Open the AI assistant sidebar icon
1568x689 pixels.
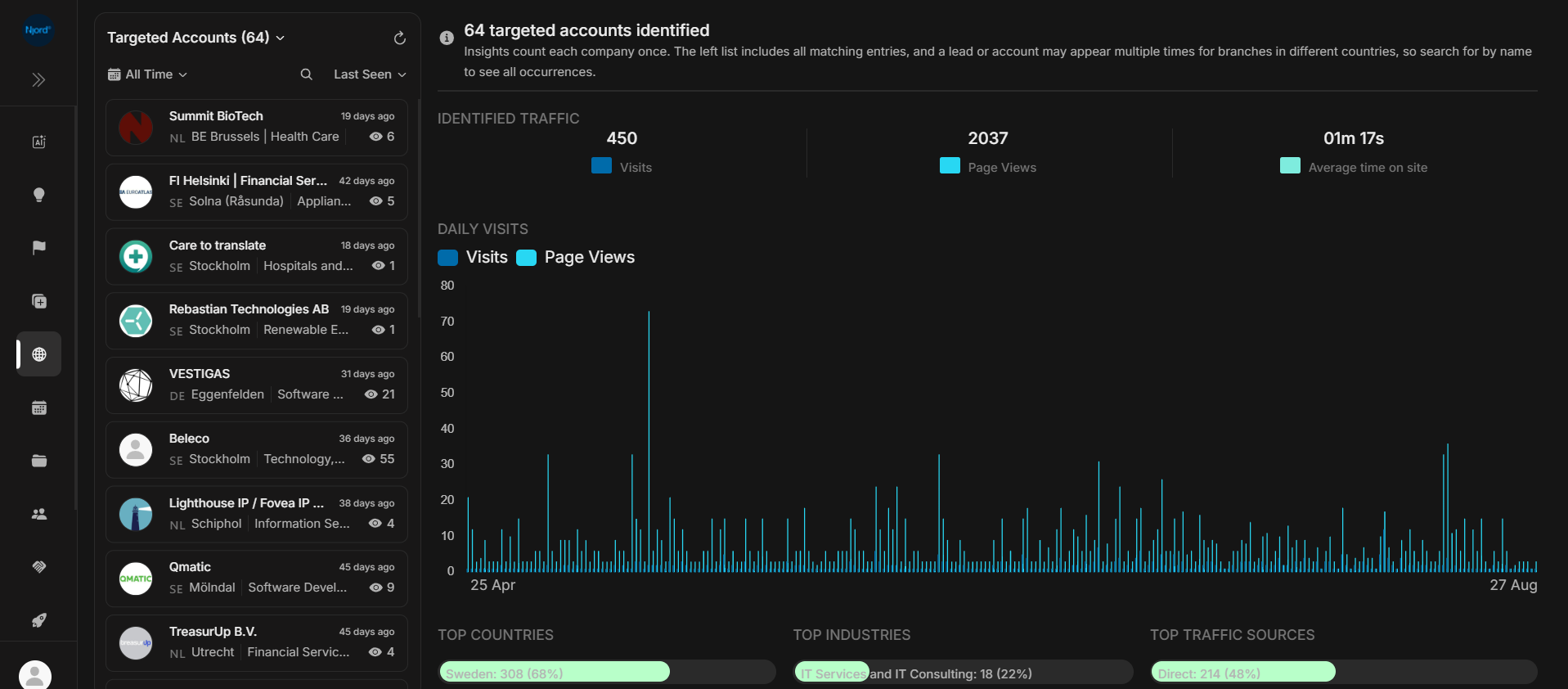click(38, 142)
